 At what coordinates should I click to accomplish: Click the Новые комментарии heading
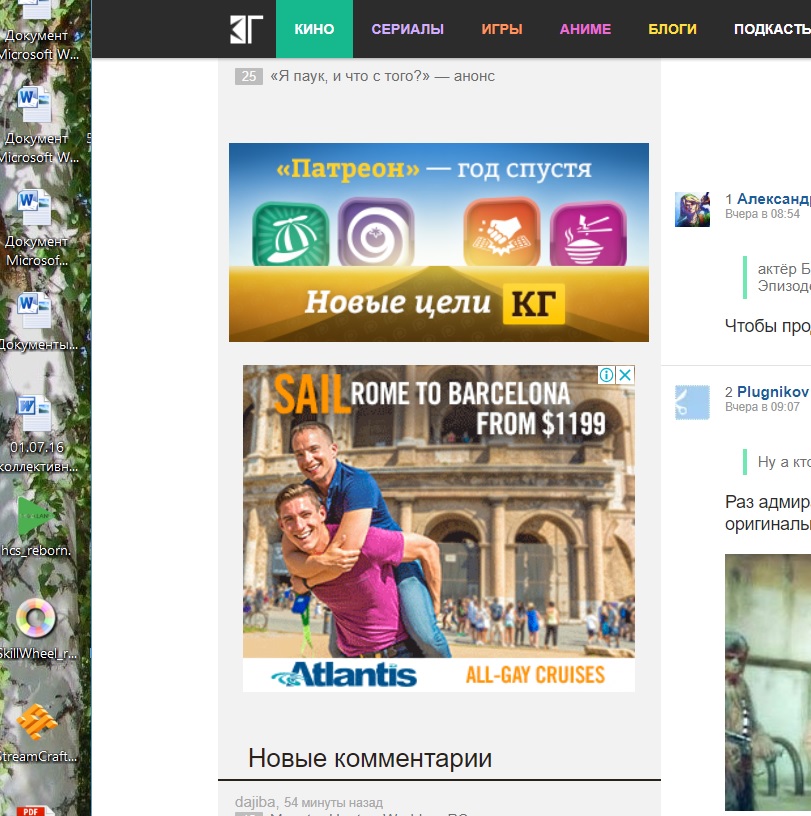click(370, 758)
